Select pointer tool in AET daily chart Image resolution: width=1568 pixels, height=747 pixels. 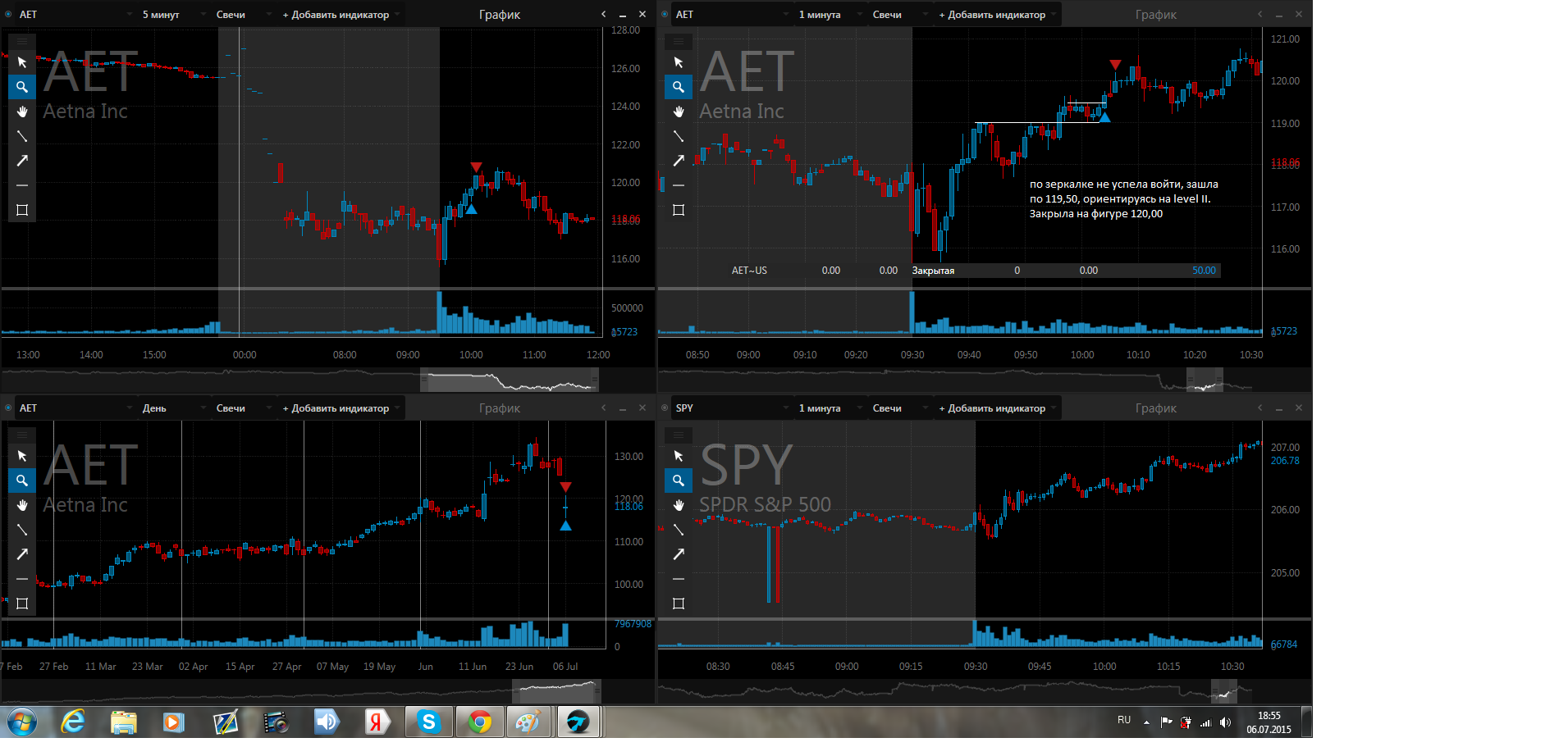point(22,456)
